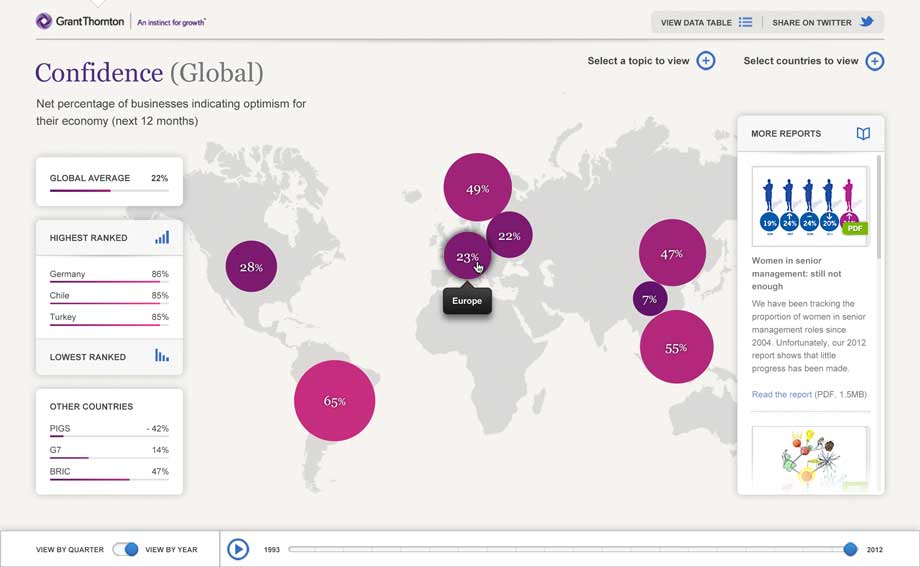The width and height of the screenshot is (920, 567).
Task: Toggle view by quarter/year switch
Action: pos(125,549)
